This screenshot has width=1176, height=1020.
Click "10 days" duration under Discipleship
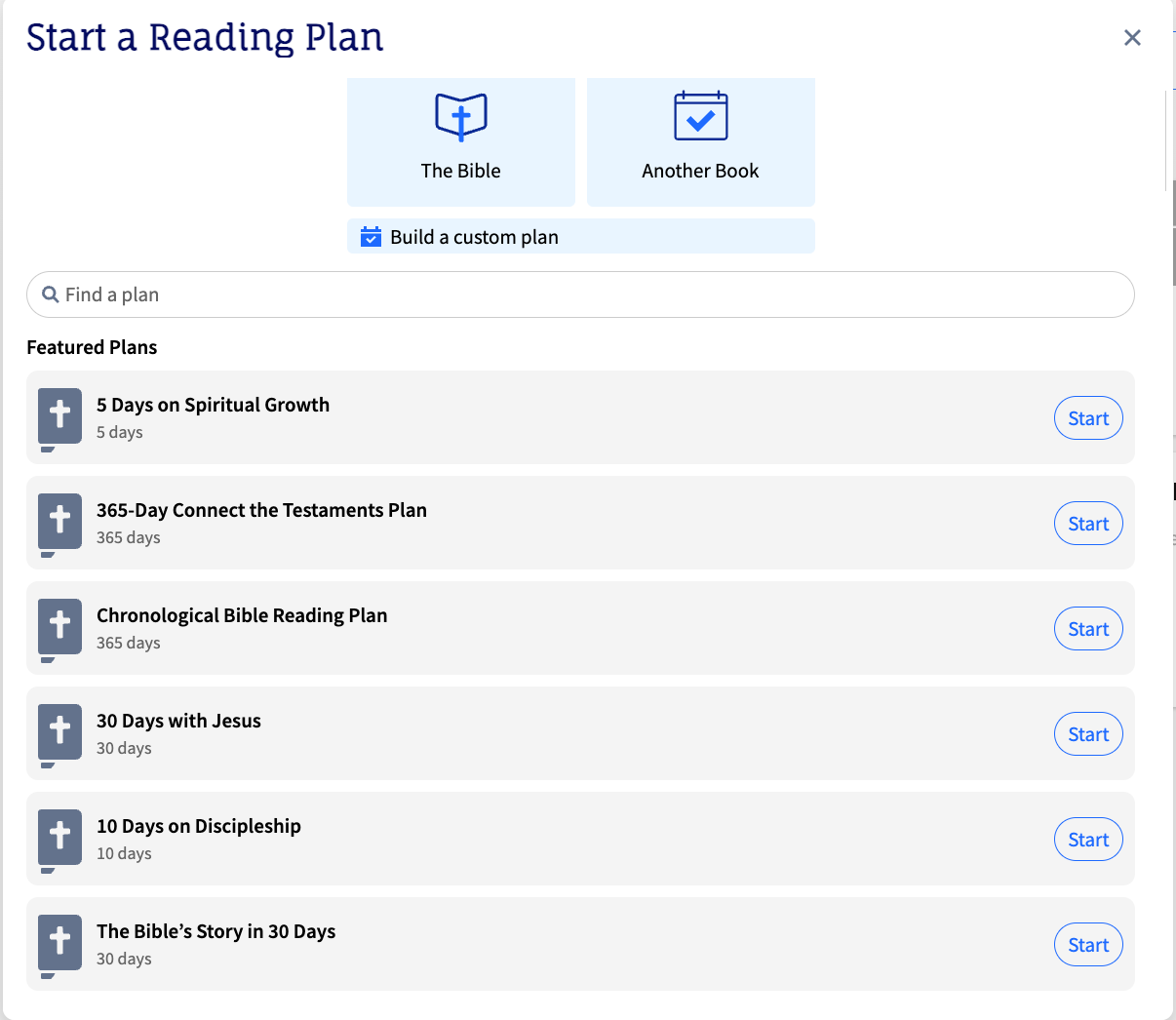click(124, 853)
